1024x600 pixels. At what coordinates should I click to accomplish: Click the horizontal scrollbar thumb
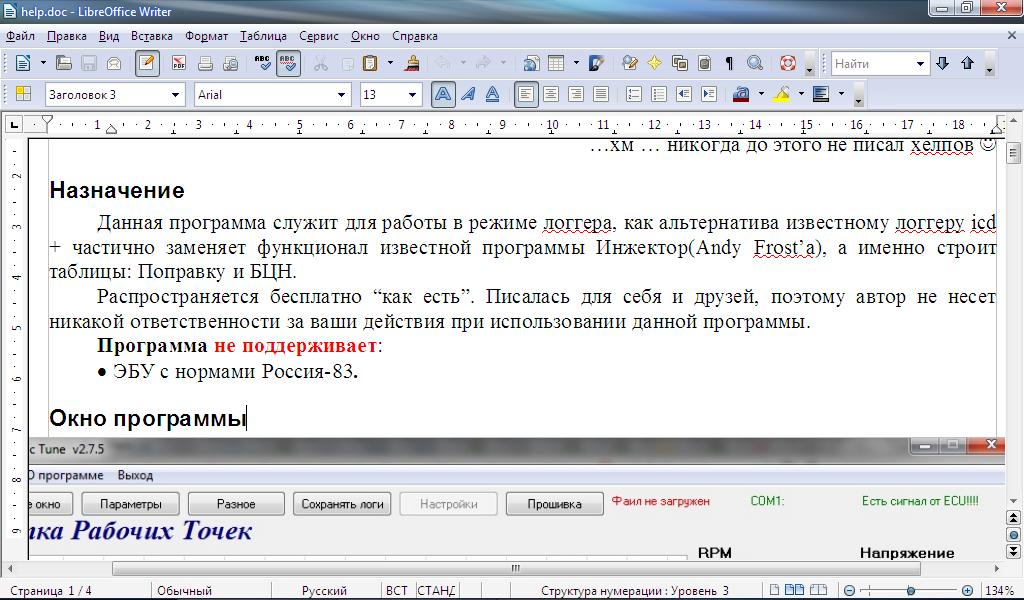(x=517, y=569)
